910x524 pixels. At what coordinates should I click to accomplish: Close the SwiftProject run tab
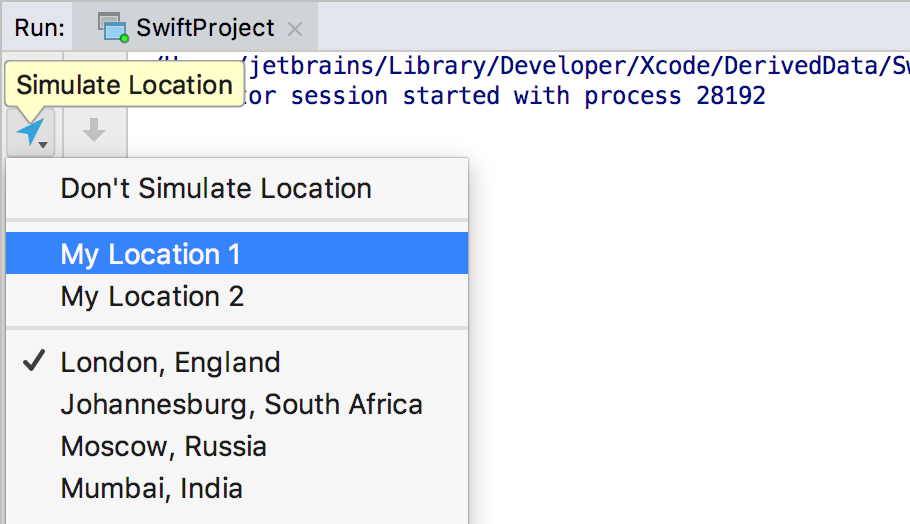[x=295, y=28]
